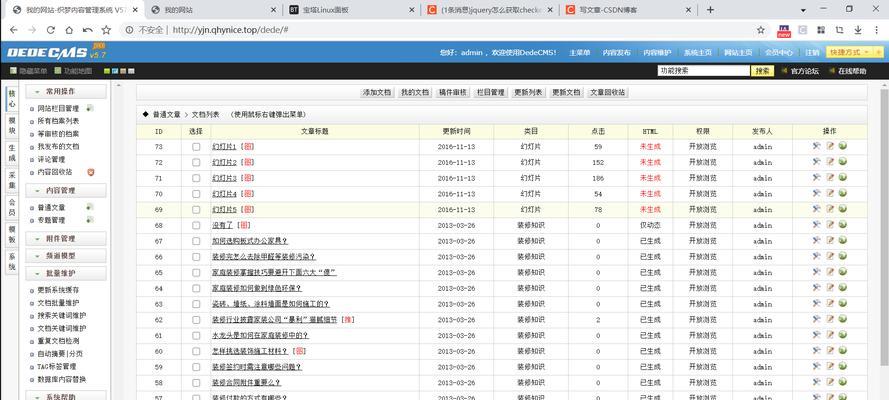Viewport: 889px width, 400px height.
Task: Check the box for article ID 69
Action: tap(196, 210)
